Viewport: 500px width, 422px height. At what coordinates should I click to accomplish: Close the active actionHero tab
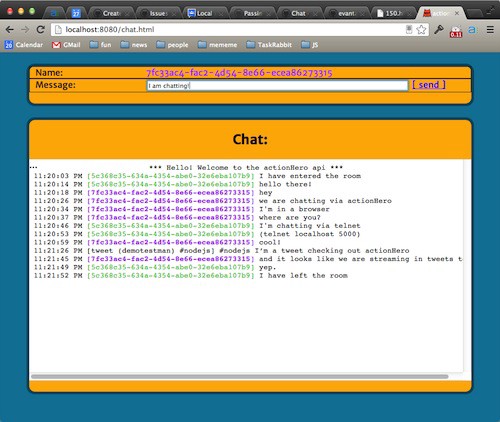[x=457, y=13]
